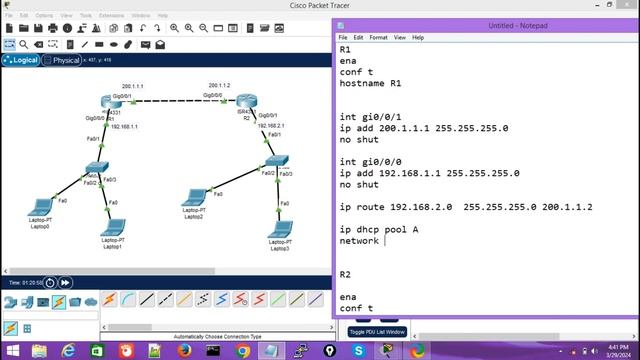Select Copper Straight-Through cable
The height and width of the screenshot is (360, 640).
coord(147,300)
